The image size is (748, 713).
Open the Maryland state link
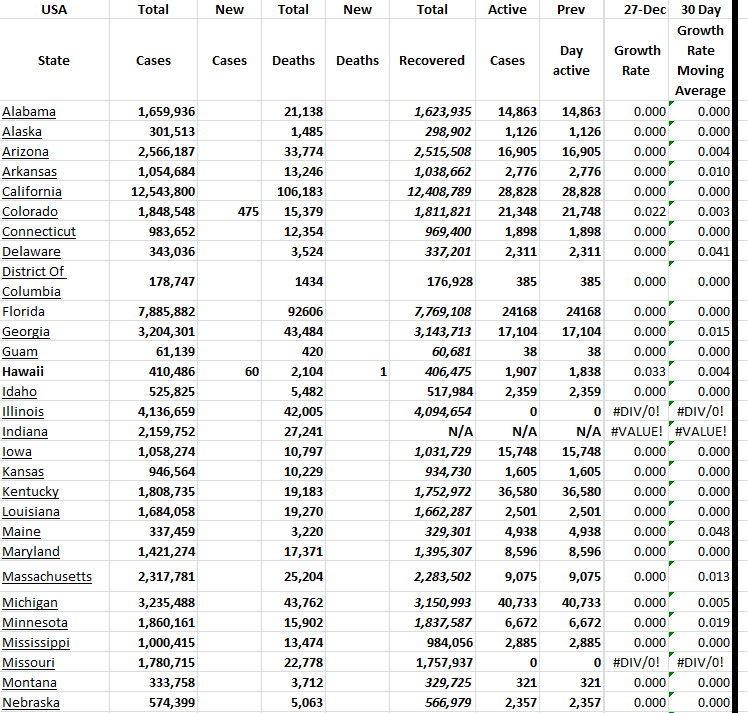coord(31,552)
